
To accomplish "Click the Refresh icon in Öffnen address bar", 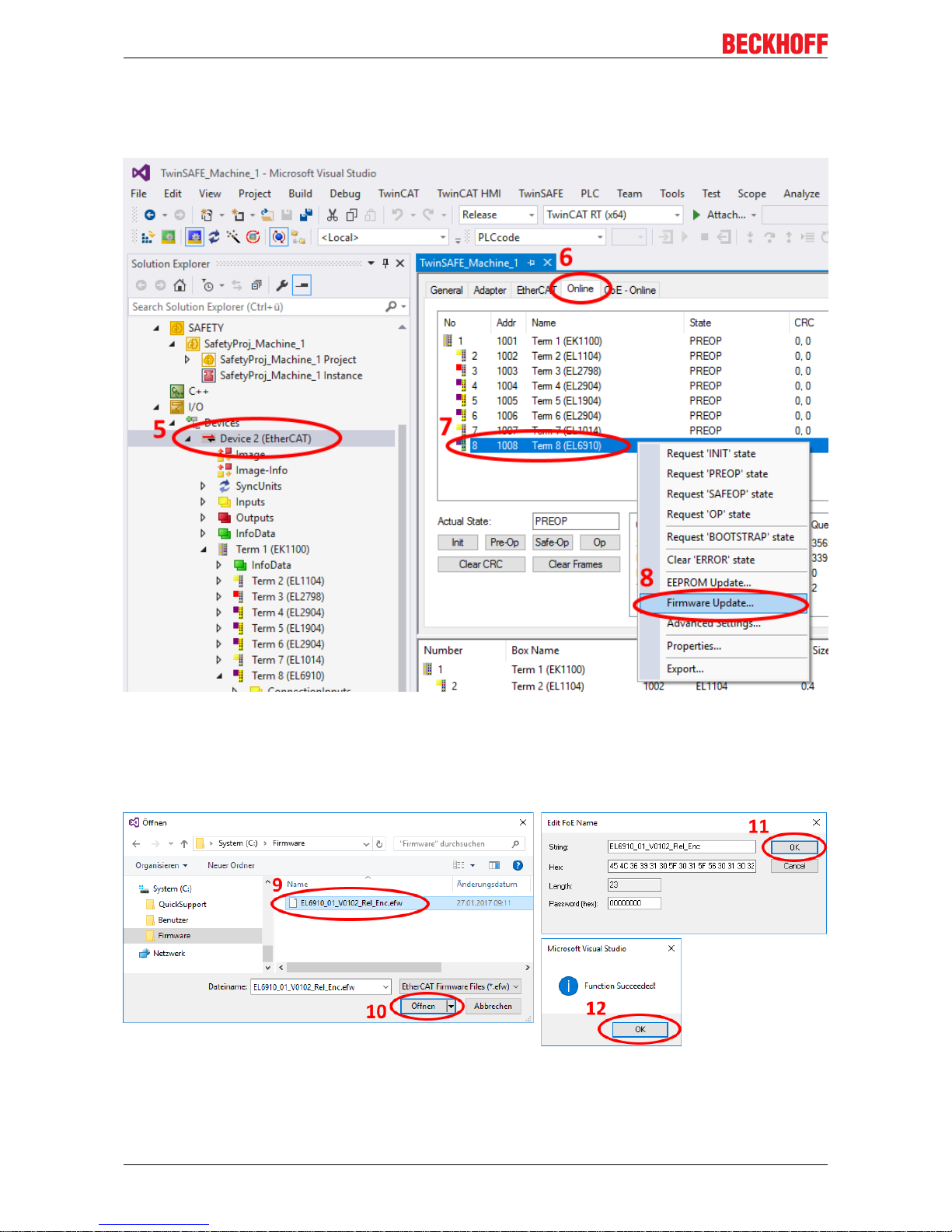I will click(379, 843).
